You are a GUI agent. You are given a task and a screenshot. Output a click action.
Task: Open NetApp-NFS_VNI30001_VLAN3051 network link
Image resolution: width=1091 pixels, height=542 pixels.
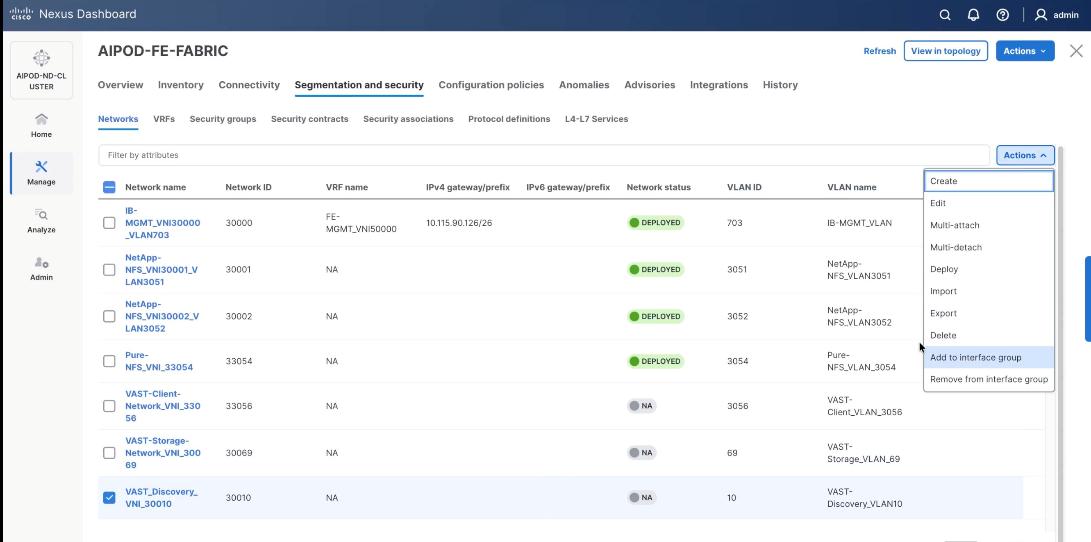pos(162,269)
